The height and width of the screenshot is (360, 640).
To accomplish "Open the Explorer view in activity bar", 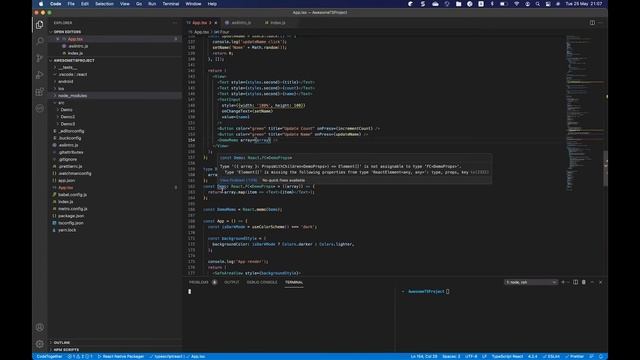I will (x=40, y=25).
